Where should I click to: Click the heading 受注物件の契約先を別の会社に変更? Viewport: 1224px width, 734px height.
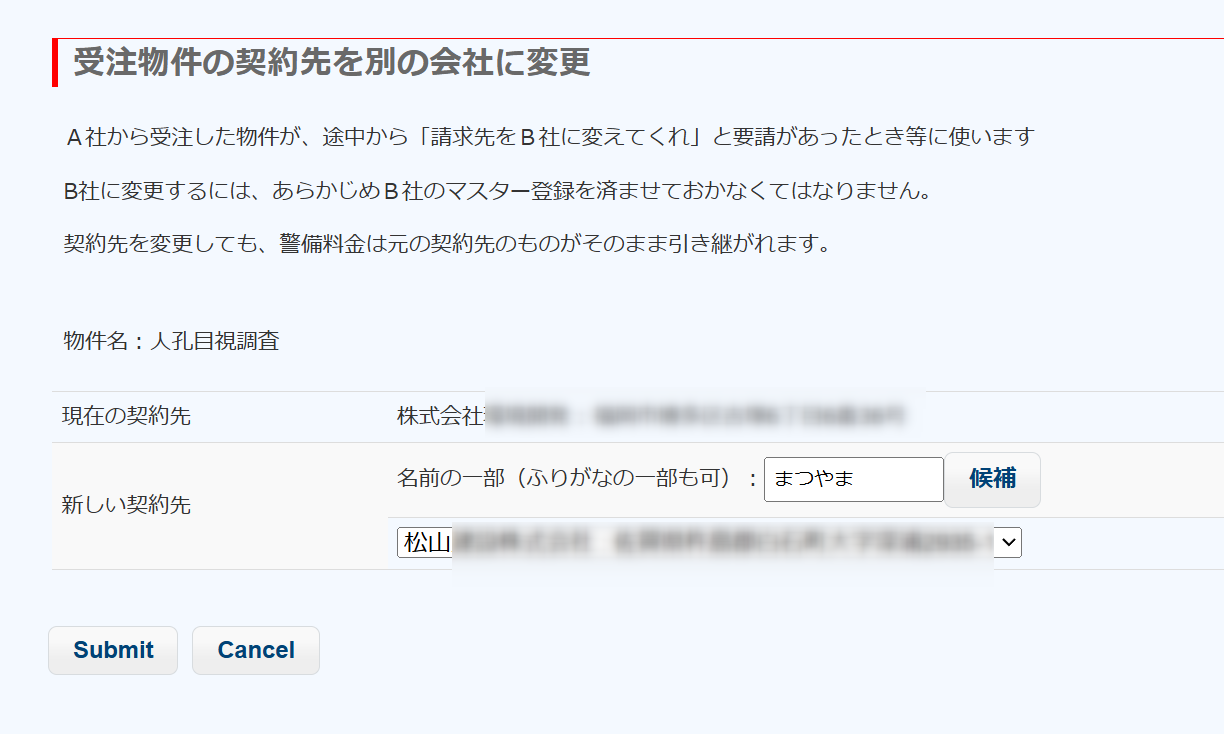tap(331, 62)
